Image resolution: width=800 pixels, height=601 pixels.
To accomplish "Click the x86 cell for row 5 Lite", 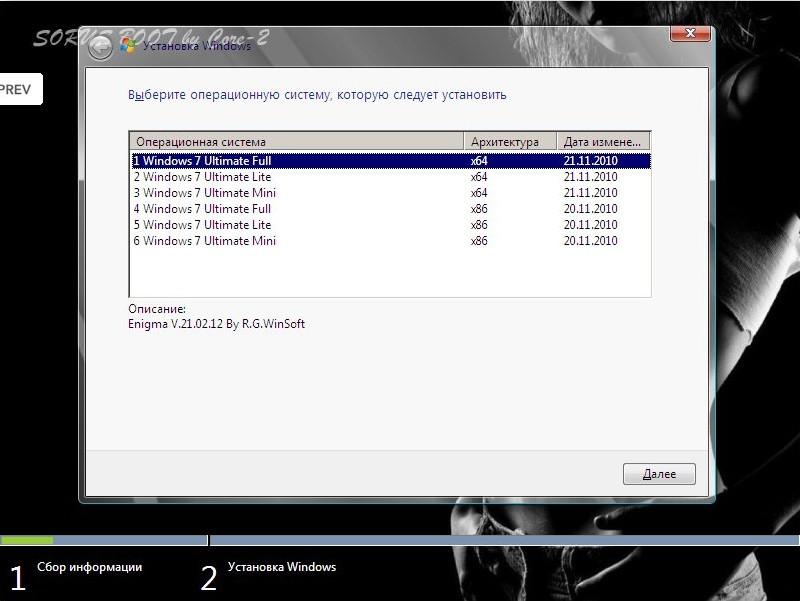I will pos(479,225).
